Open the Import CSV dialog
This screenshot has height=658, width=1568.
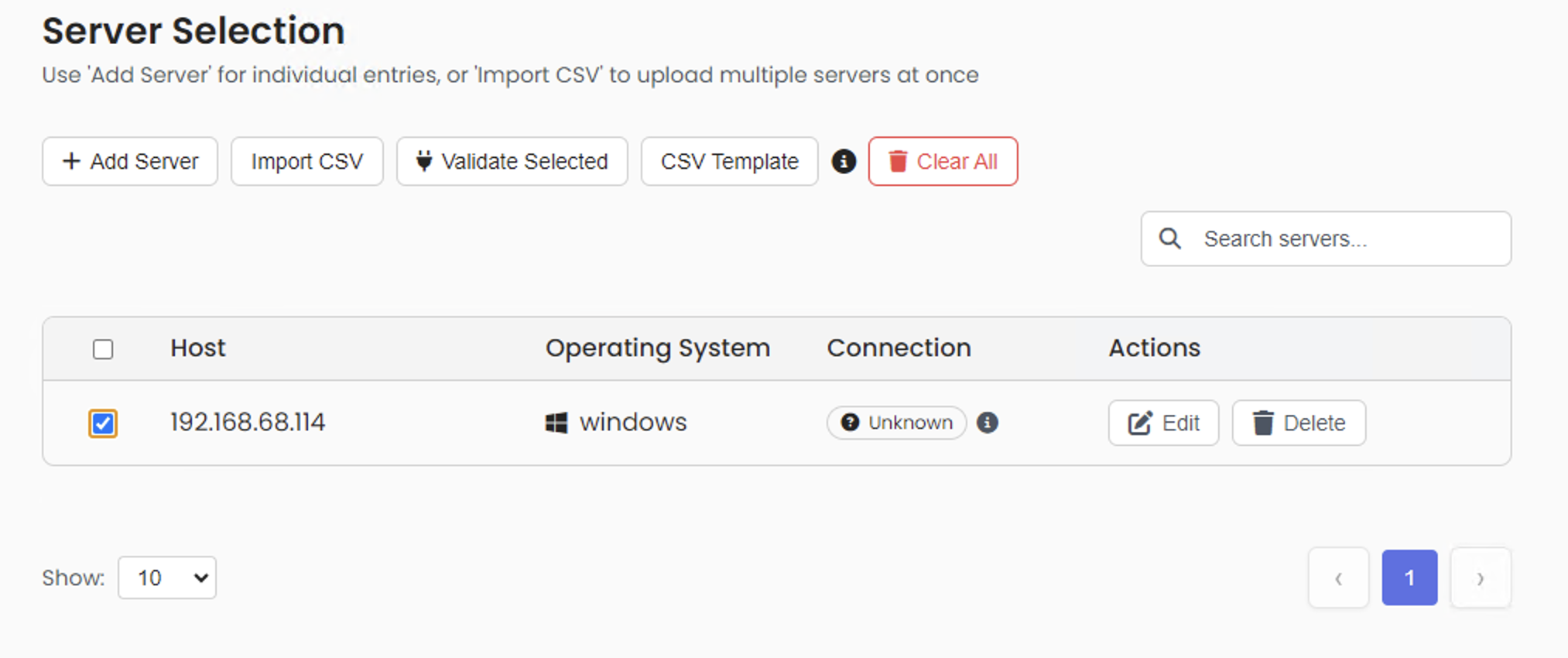tap(307, 161)
